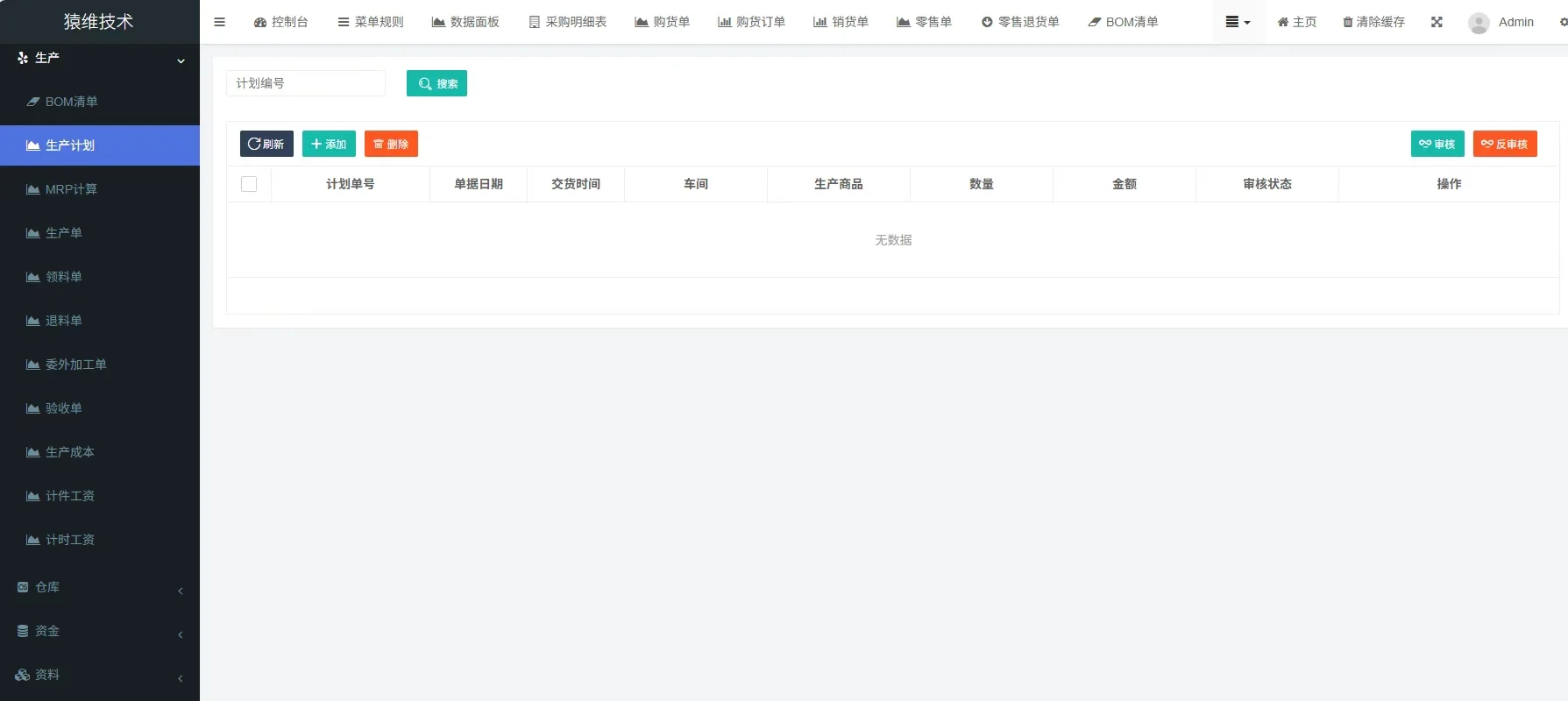This screenshot has width=1568, height=701.
Task: Click the Admin avatar icon
Action: click(1479, 23)
